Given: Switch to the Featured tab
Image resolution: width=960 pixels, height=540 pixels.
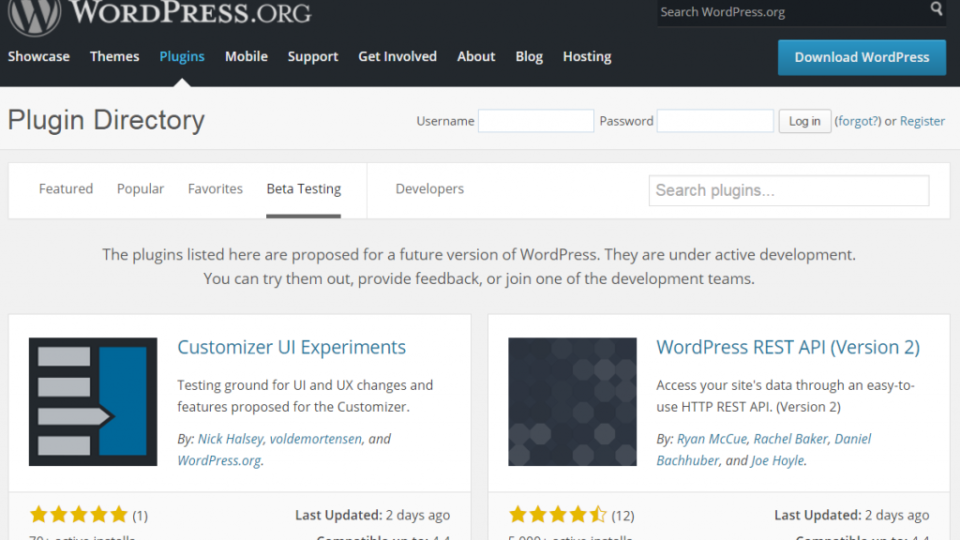Looking at the screenshot, I should click(66, 189).
